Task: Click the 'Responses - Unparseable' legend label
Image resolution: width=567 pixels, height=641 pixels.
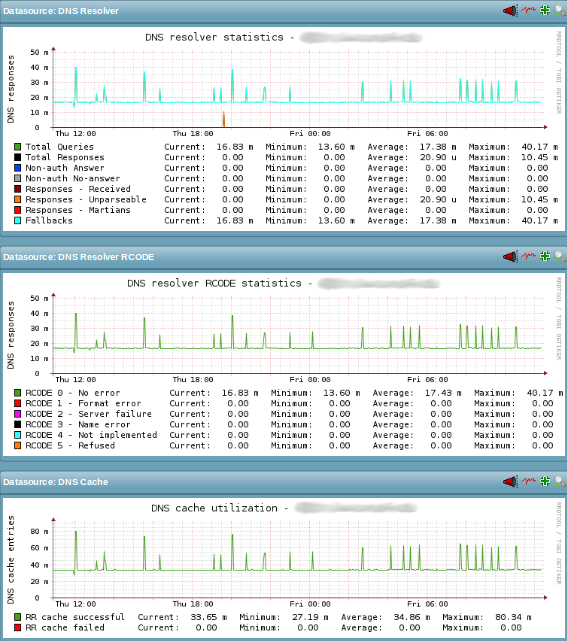Action: coord(86,199)
